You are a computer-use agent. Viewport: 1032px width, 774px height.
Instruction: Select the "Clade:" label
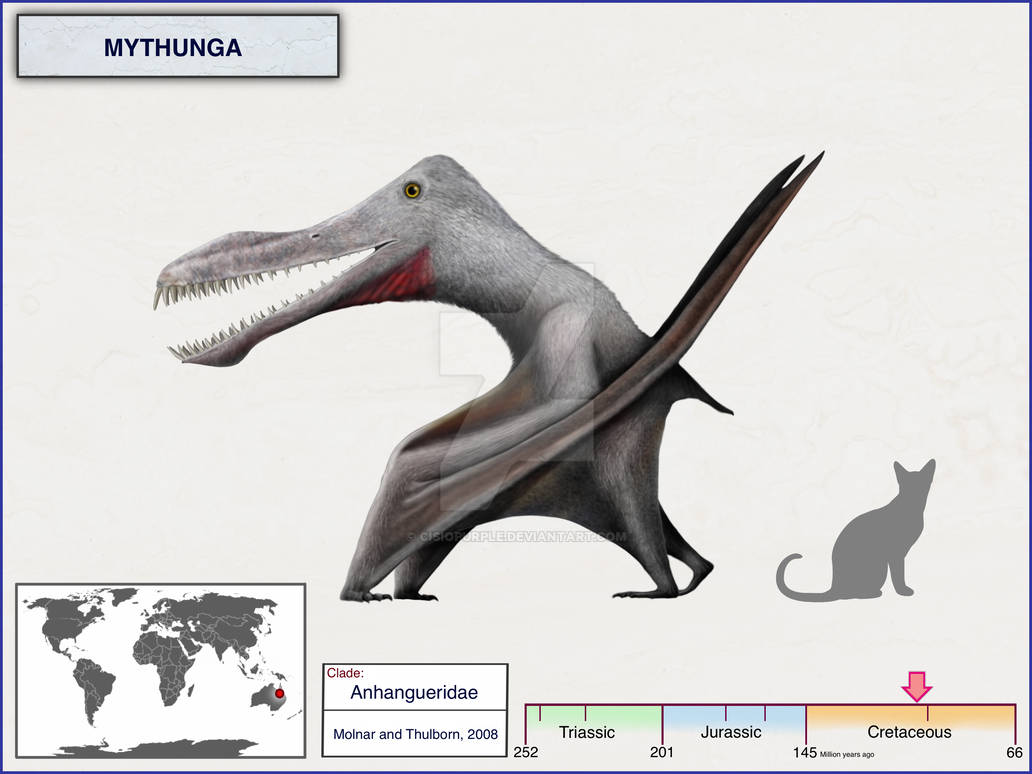(345, 673)
